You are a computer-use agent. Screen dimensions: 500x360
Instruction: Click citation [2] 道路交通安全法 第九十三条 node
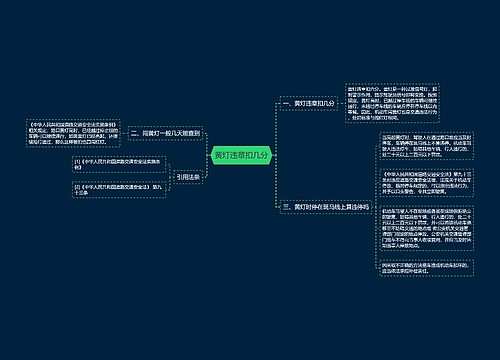pyautogui.click(x=119, y=189)
